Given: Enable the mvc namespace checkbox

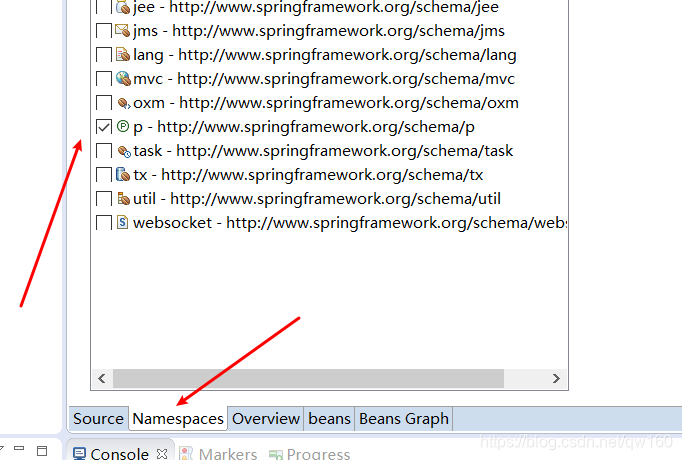Looking at the screenshot, I should tap(104, 79).
